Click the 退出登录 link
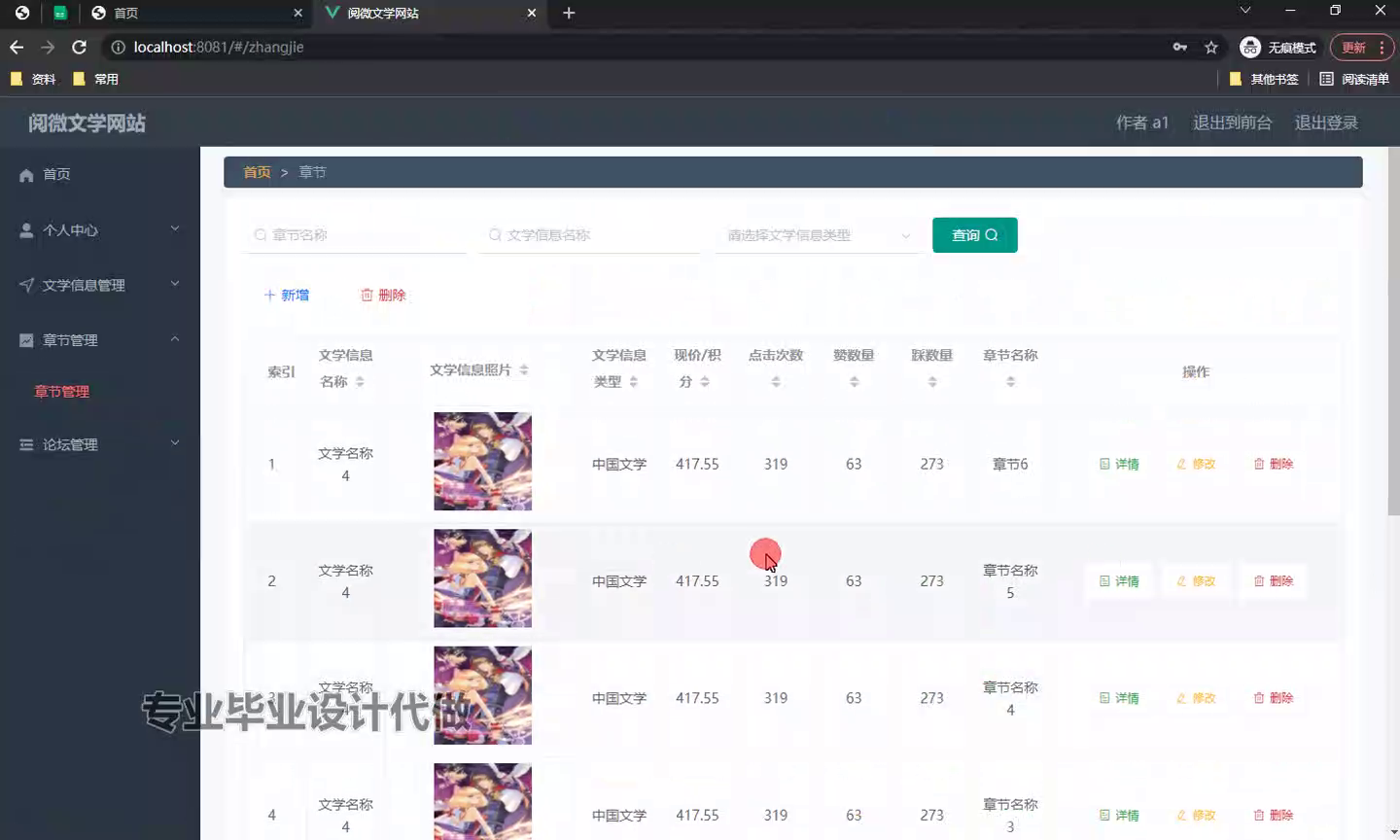 1326,122
